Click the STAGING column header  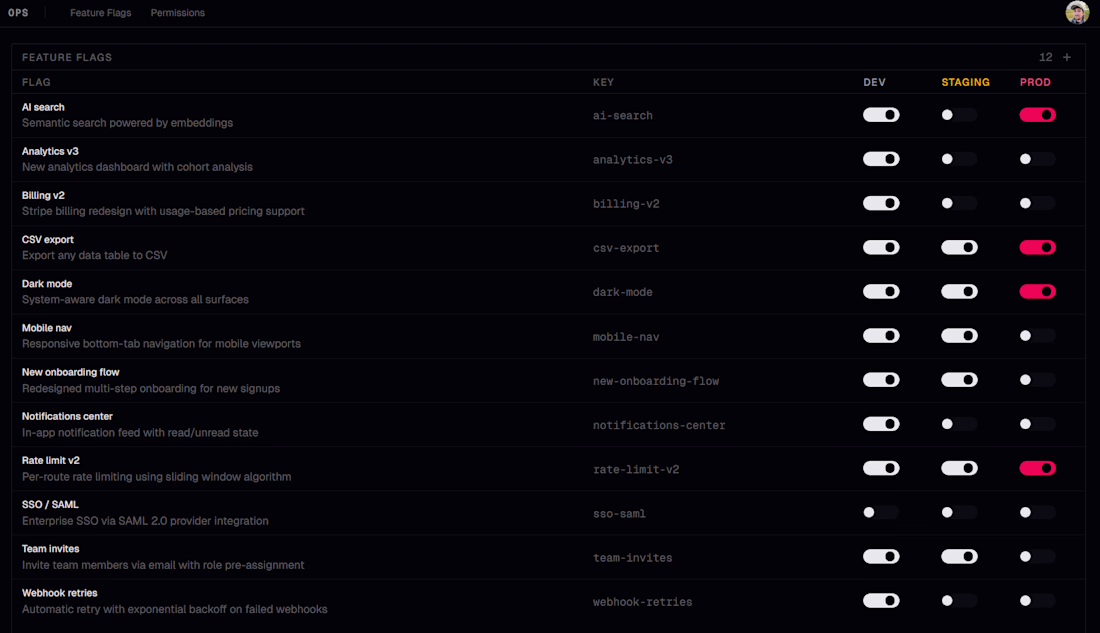point(965,82)
